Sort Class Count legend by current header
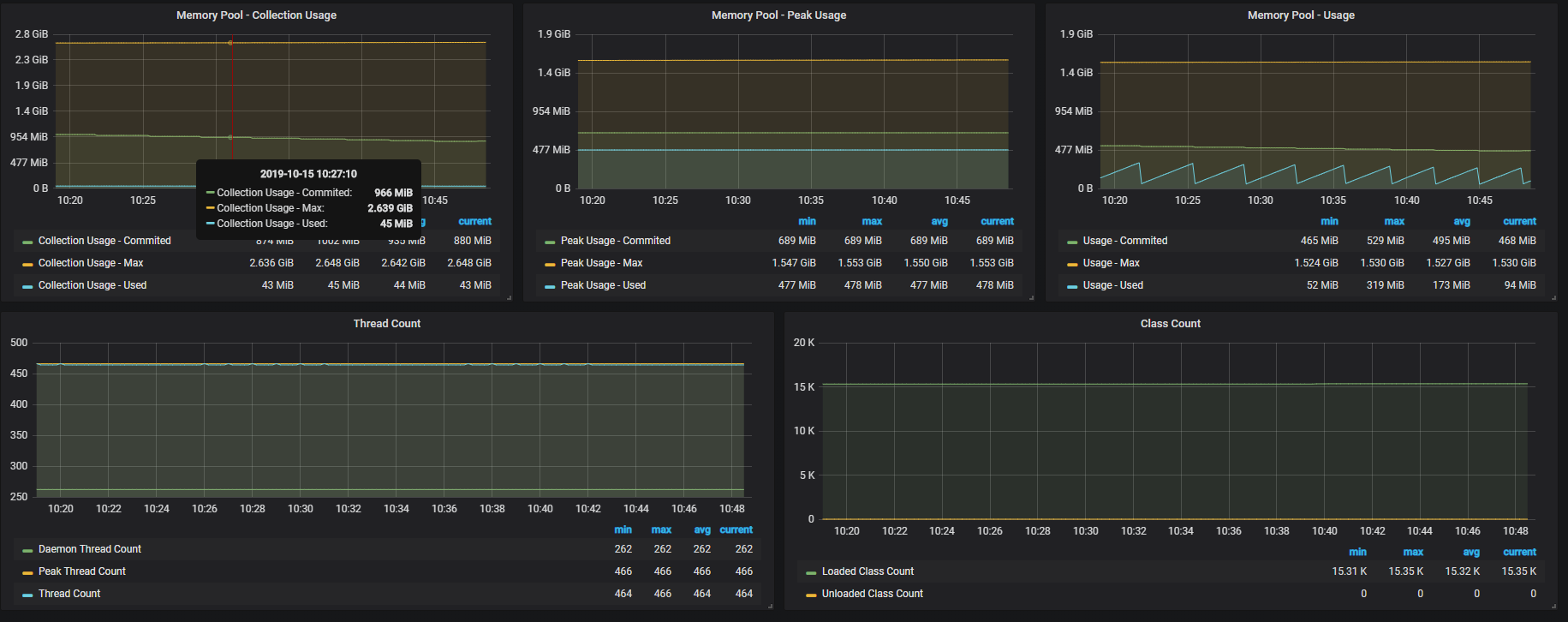The width and height of the screenshot is (1568, 622). tap(1519, 552)
